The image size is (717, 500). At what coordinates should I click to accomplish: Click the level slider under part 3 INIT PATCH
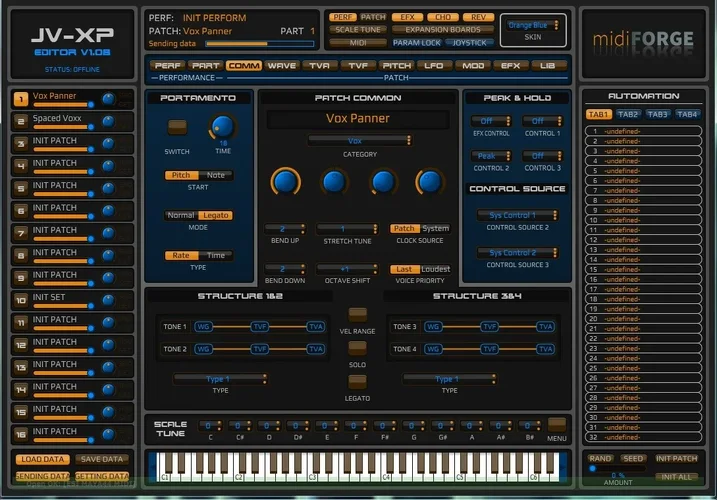[x=65, y=148]
